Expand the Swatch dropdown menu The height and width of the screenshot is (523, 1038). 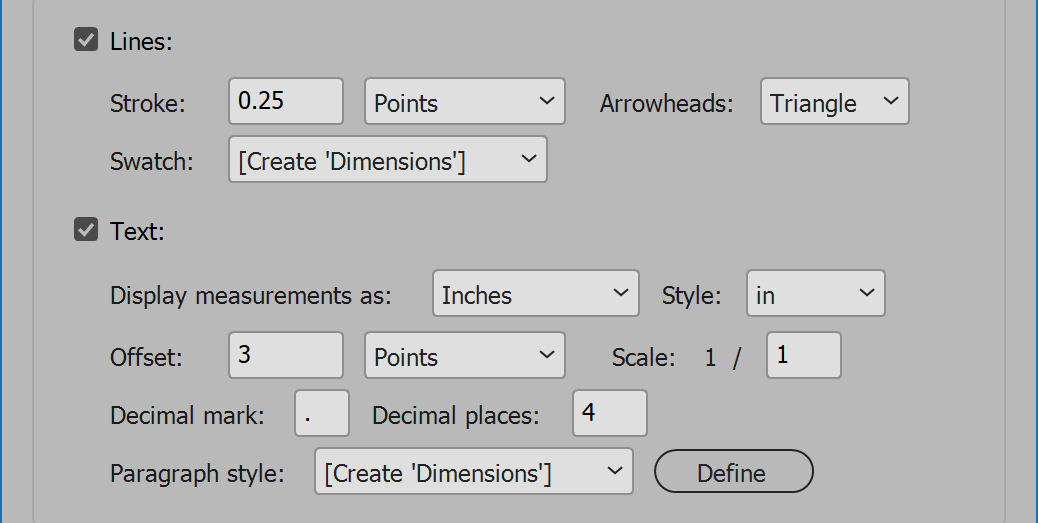click(388, 160)
